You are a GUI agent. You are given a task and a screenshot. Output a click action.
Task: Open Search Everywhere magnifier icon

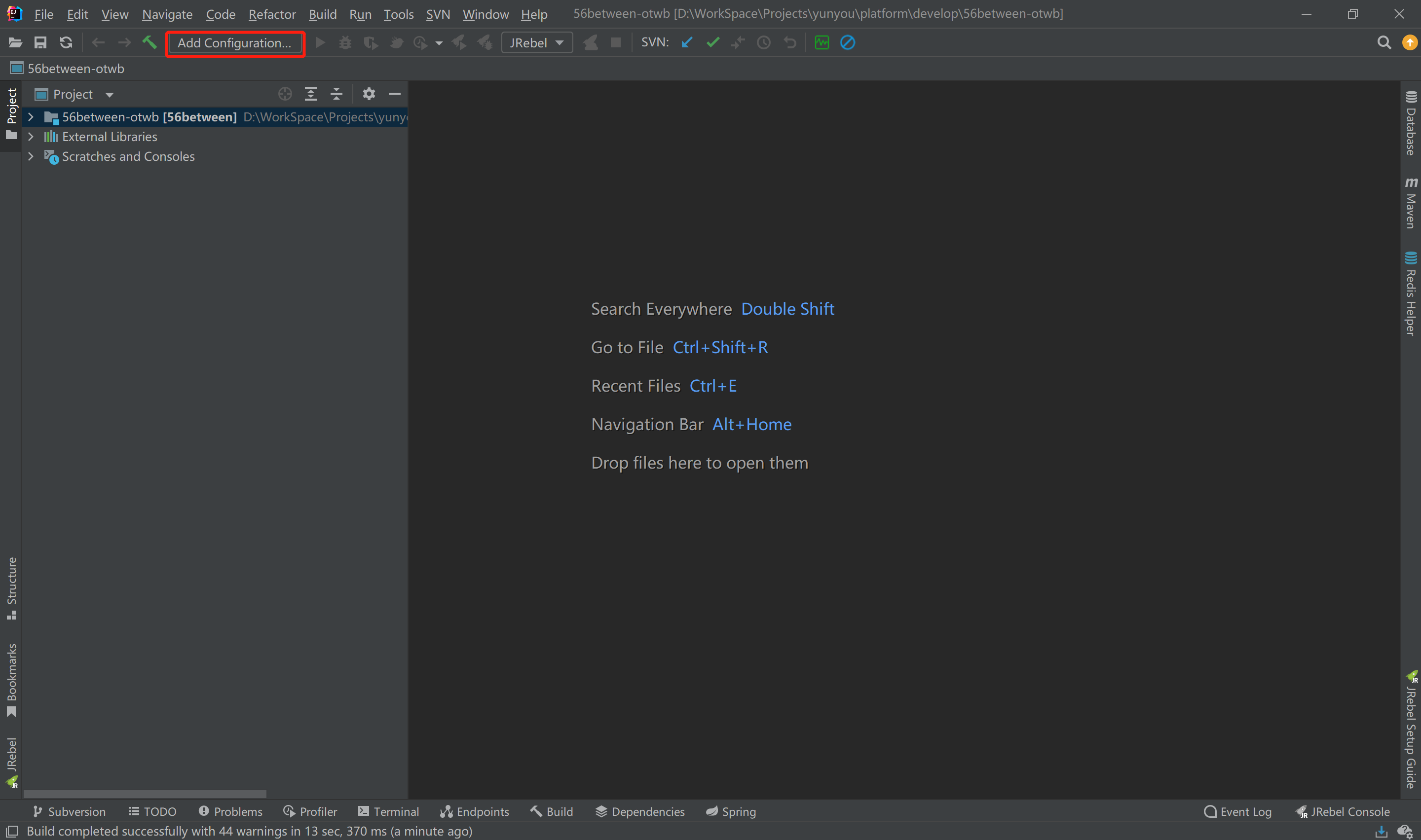click(x=1384, y=42)
